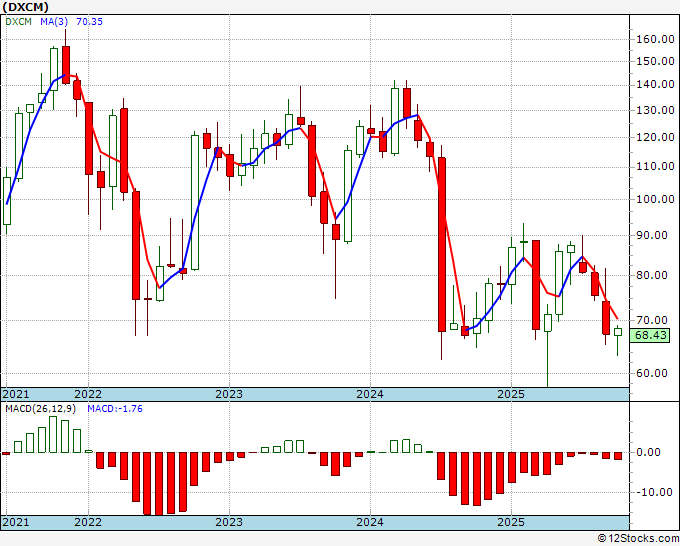The image size is (680, 546).
Task: Click the (DXCM) chart title
Action: (x=25, y=7)
